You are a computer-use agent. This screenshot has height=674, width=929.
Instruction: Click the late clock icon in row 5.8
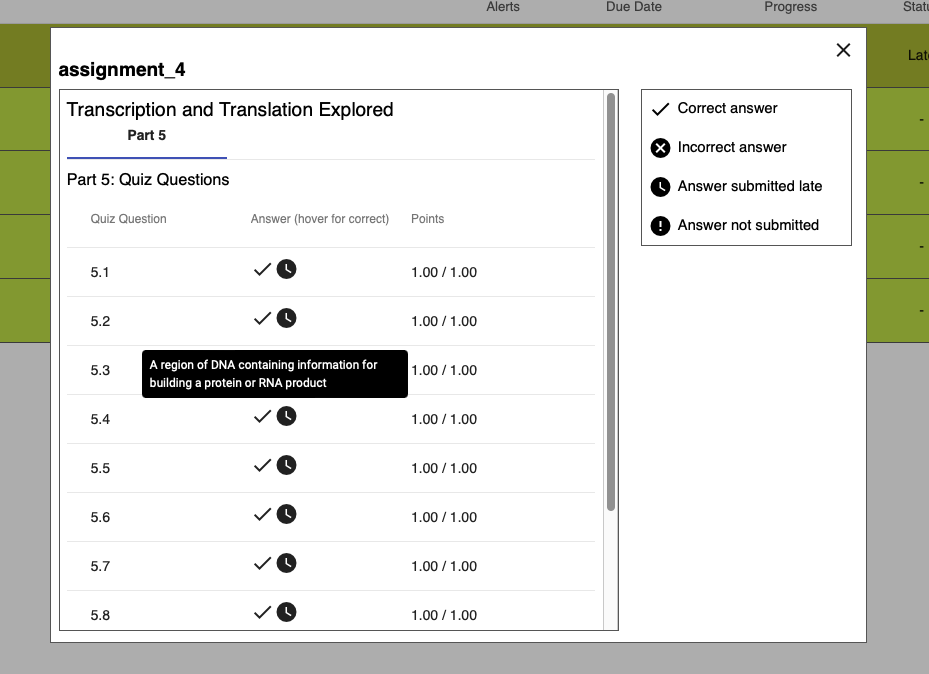[286, 613]
